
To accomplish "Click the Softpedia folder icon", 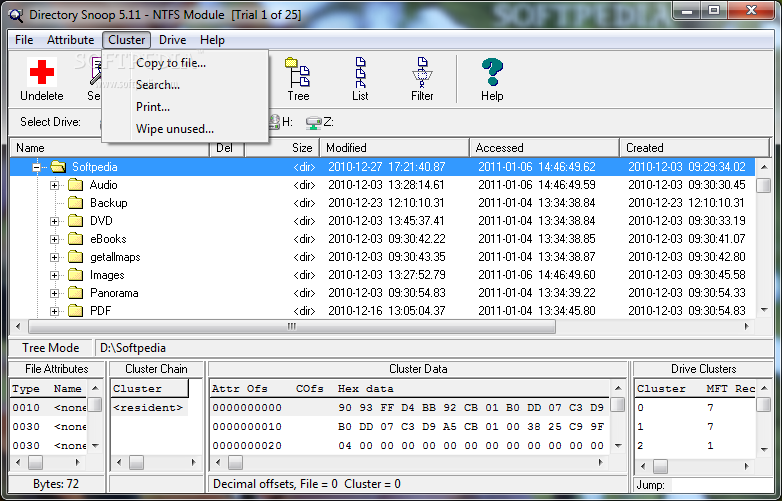I will coord(58,167).
